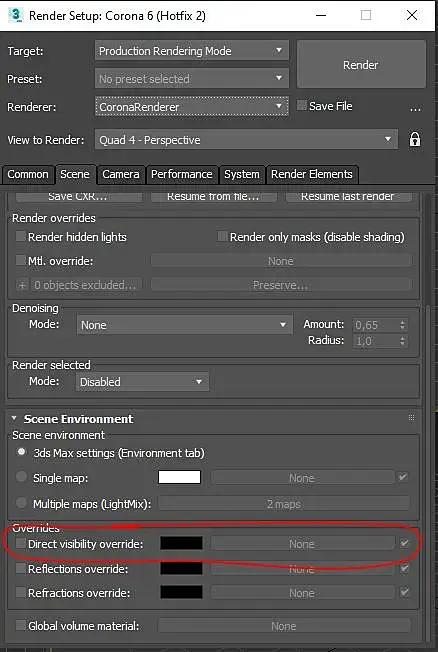This screenshot has width=438, height=652.
Task: Select the Single map radio button
Action: pyautogui.click(x=21, y=477)
